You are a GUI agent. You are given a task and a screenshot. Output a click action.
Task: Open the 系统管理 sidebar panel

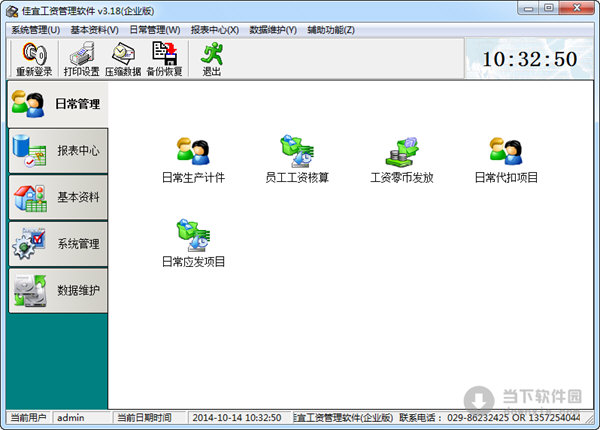58,244
